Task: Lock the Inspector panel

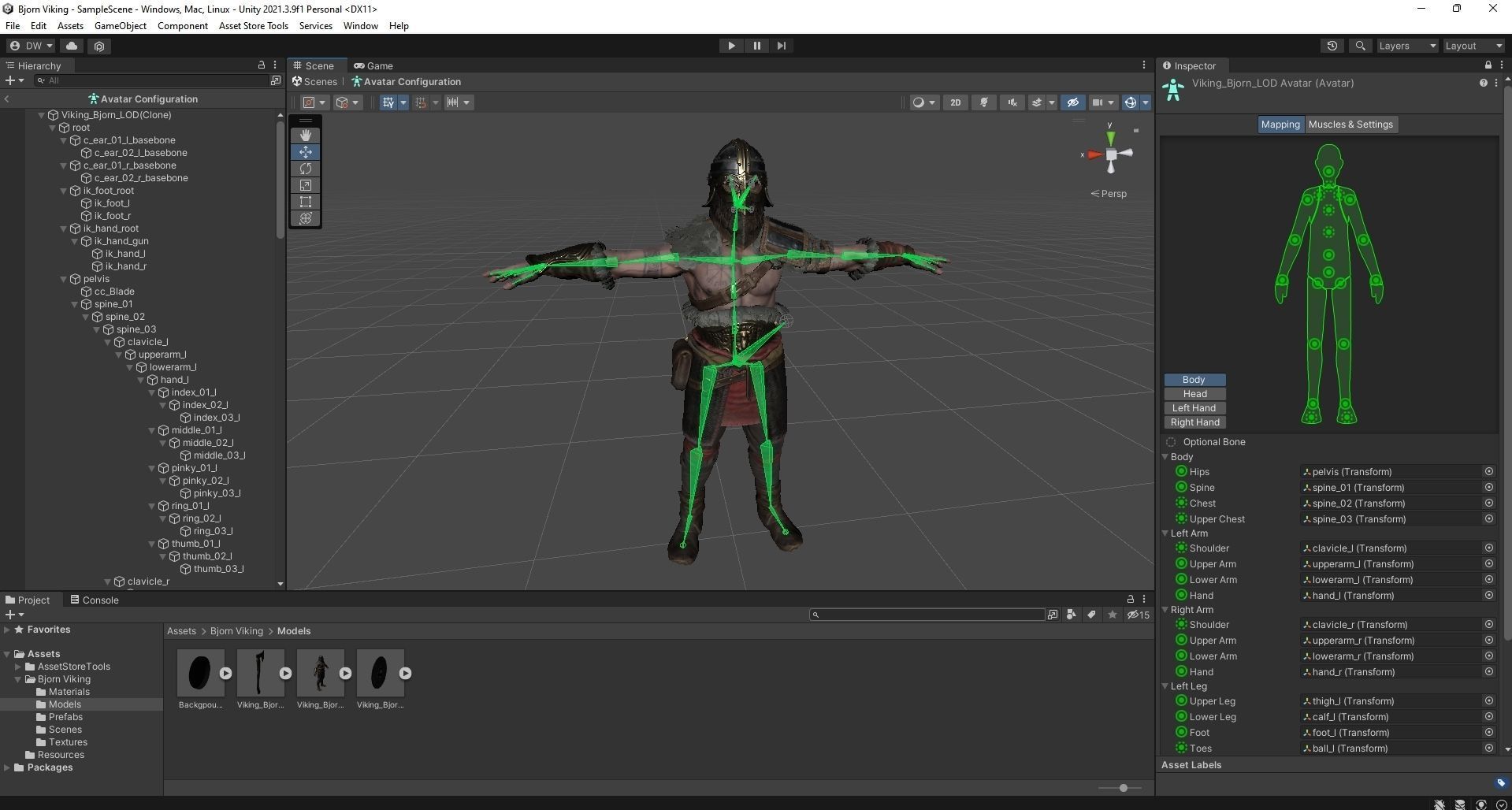Action: (x=1488, y=65)
